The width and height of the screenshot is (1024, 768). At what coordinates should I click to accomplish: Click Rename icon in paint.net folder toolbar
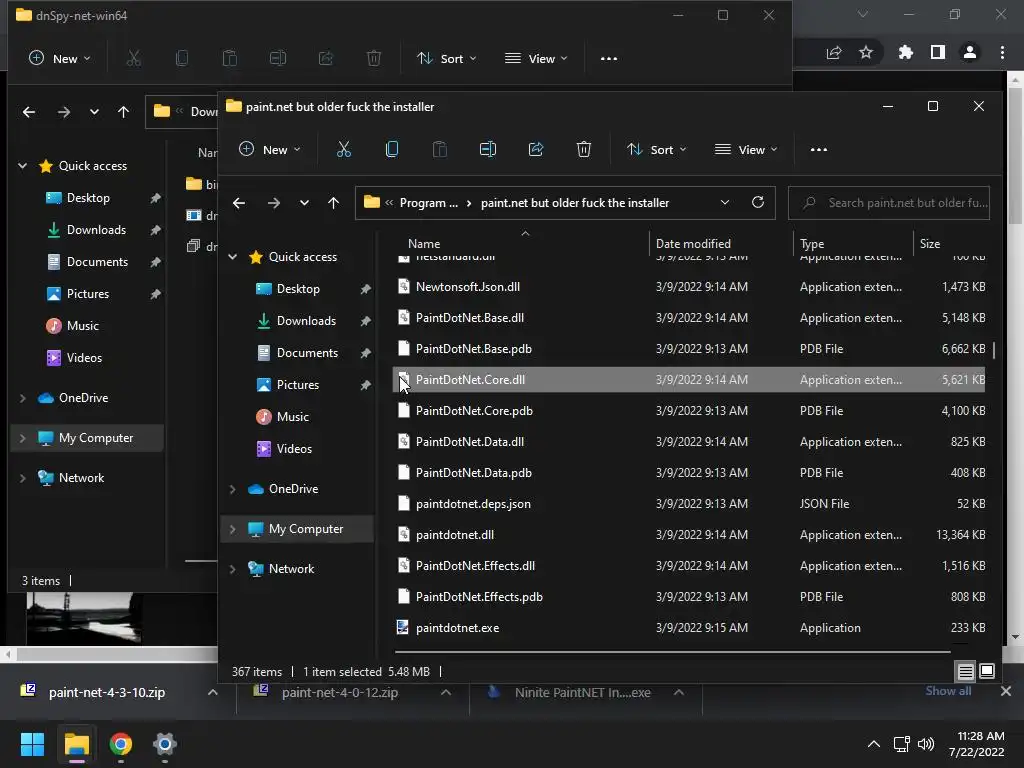(488, 150)
